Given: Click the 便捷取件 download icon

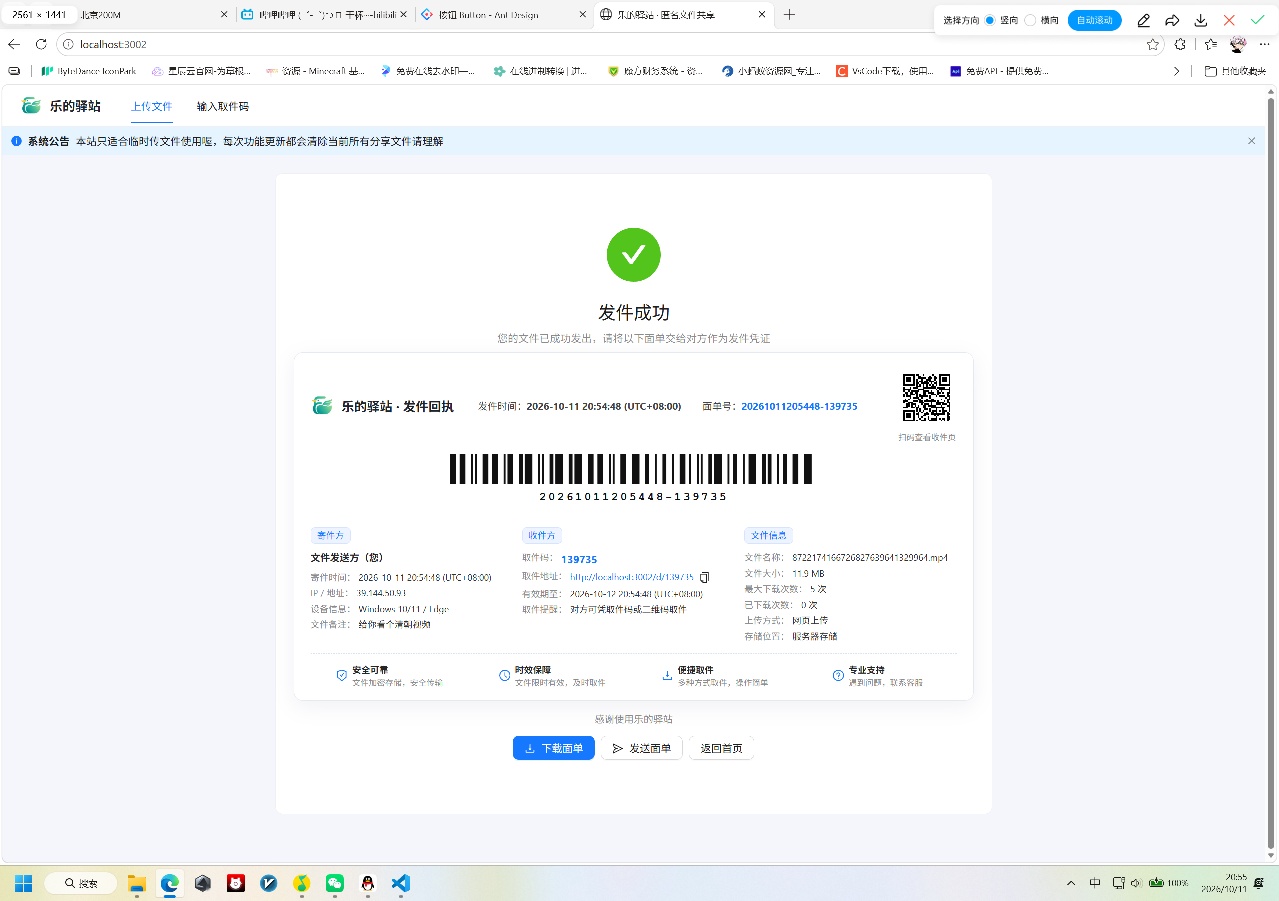Looking at the screenshot, I should 667,675.
